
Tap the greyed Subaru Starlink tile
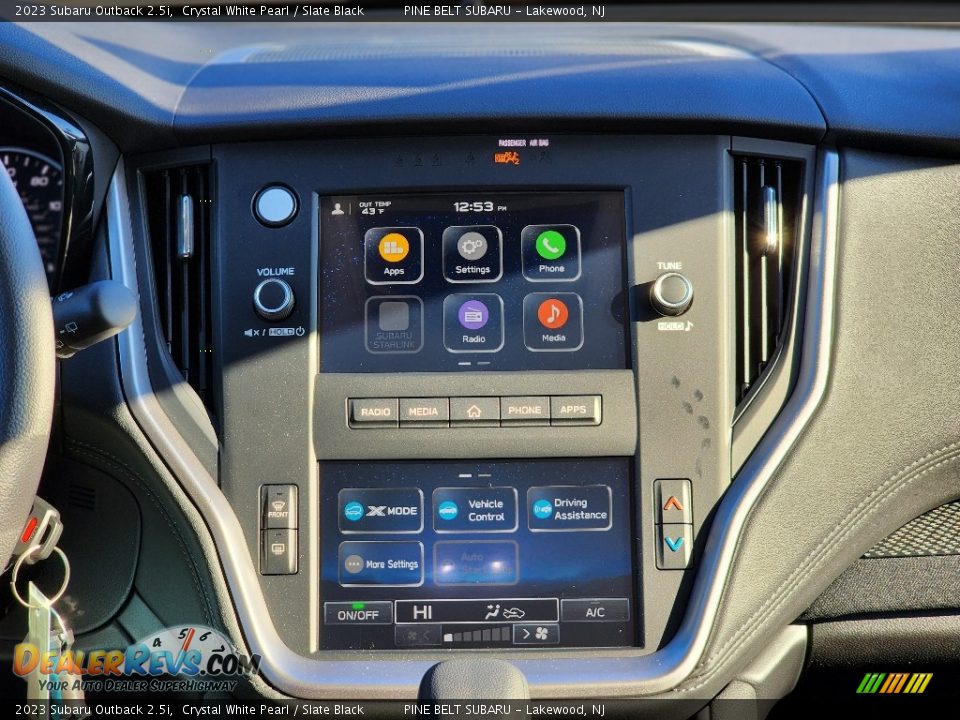(x=394, y=324)
